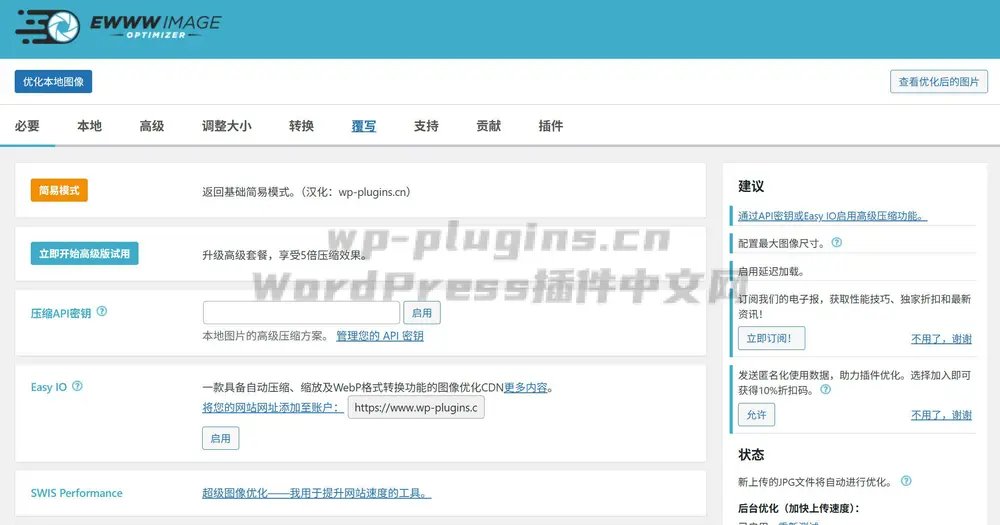Screen dimensions: 1000x525
Task: Switch to the 本地 tab
Action: click(x=89, y=126)
